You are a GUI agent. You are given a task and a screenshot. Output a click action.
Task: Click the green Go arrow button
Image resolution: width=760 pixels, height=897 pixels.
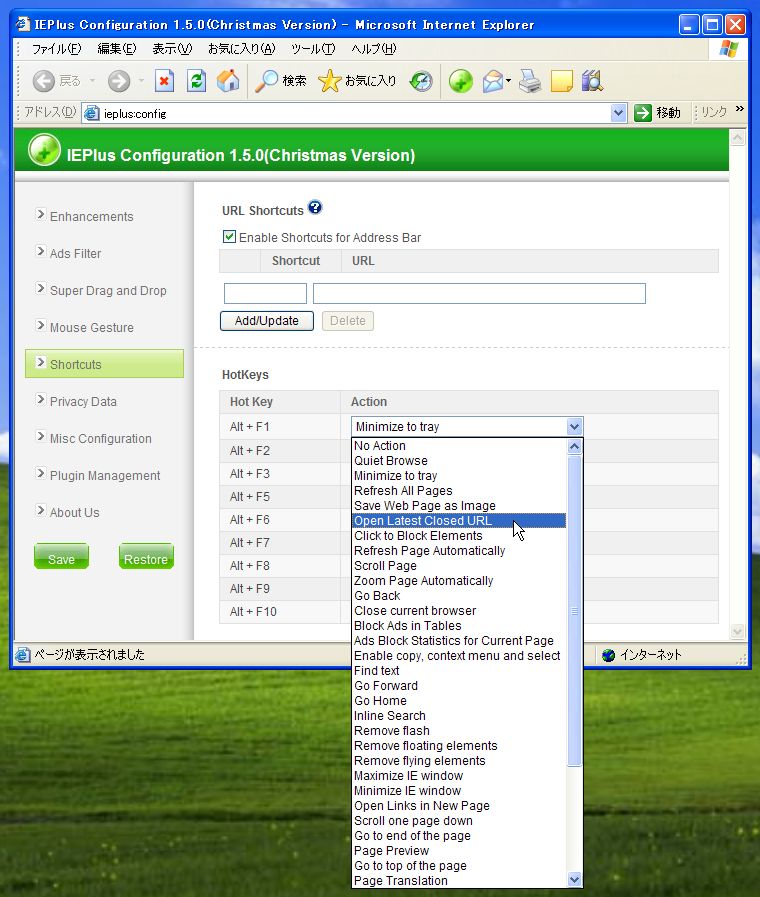click(643, 113)
